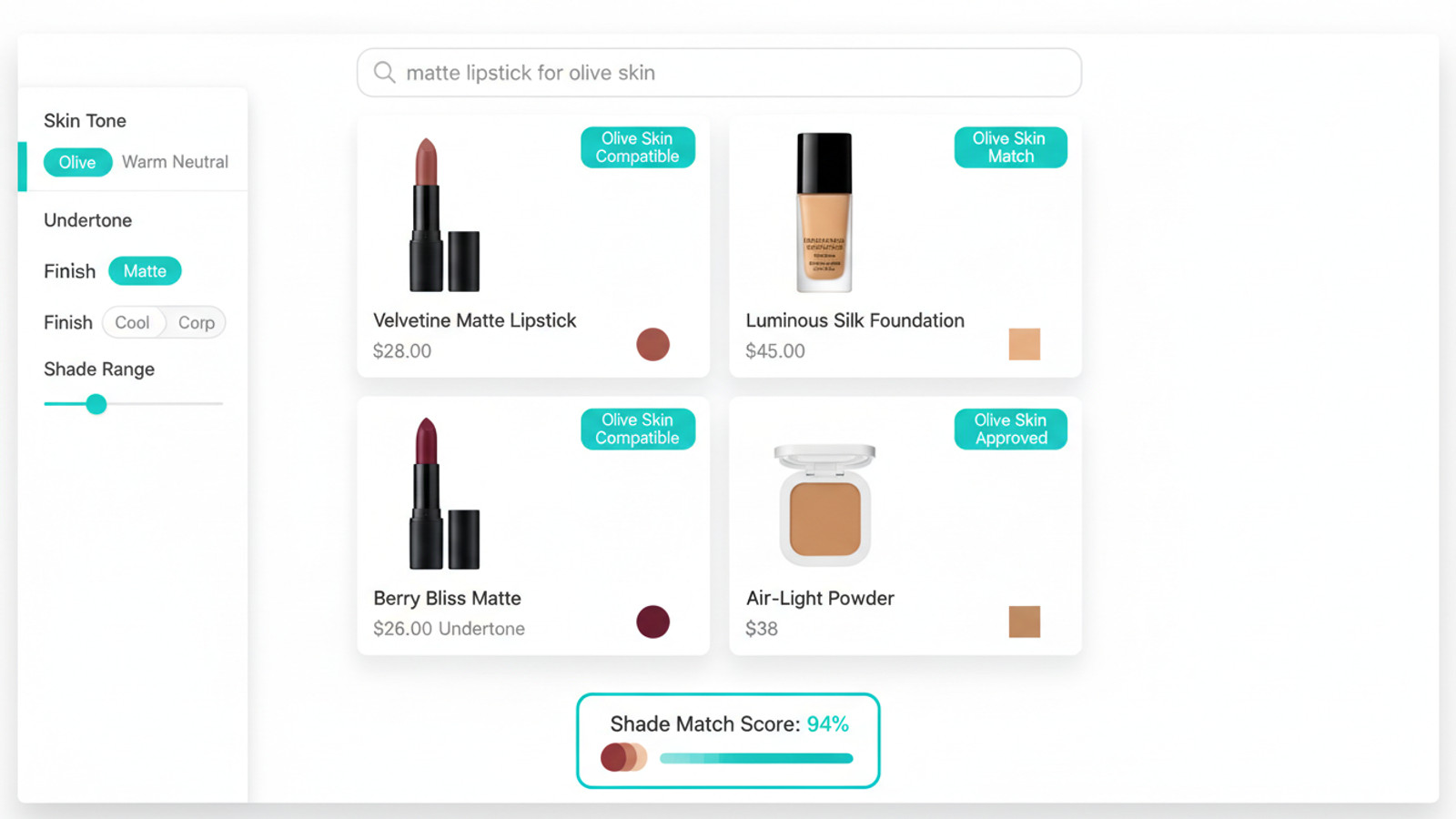The height and width of the screenshot is (819, 1456).
Task: Click the Velvetine Matte Lipstick product image
Action: (x=443, y=216)
